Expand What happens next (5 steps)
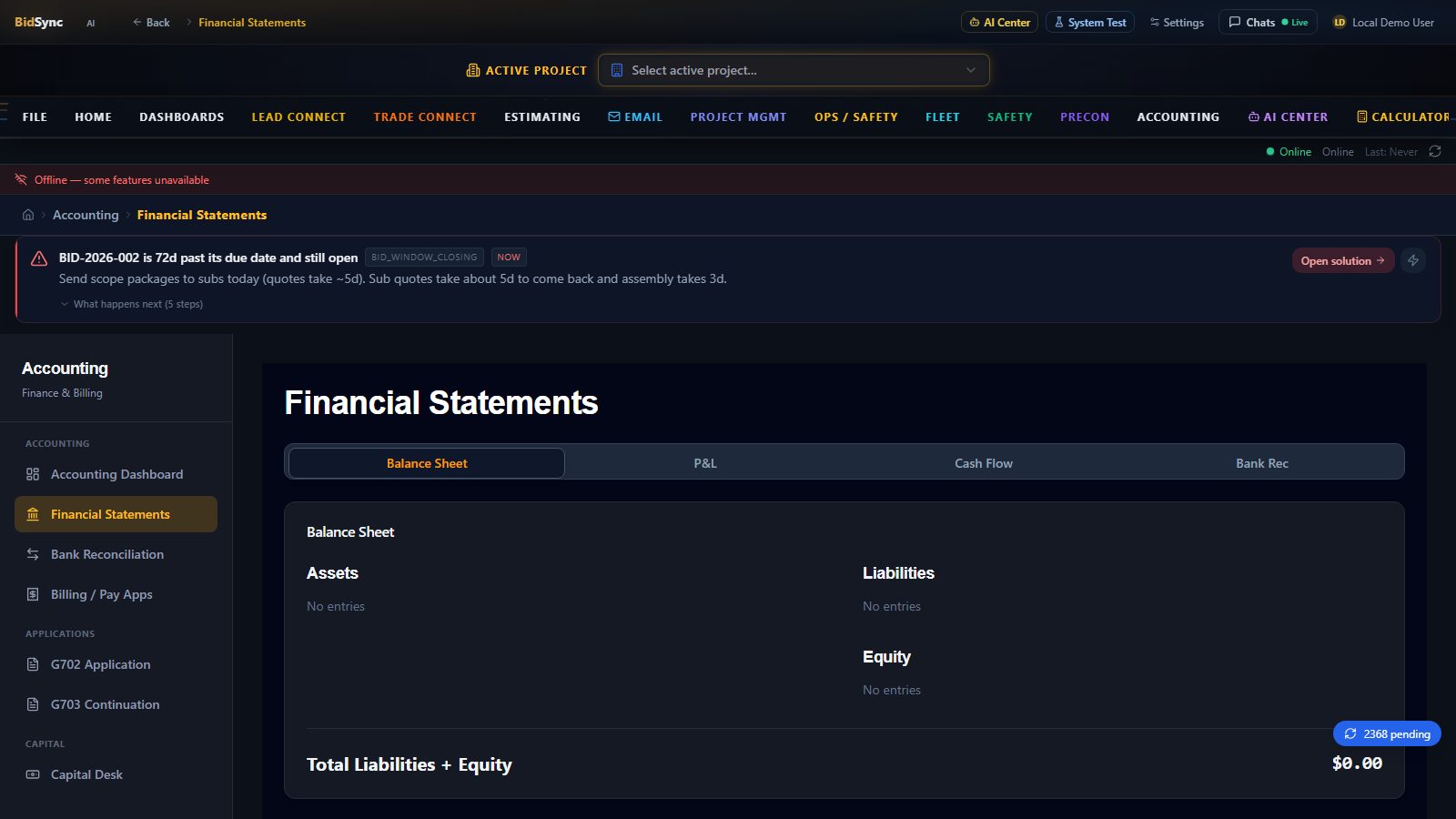Viewport: 1456px width, 819px height. (x=132, y=304)
